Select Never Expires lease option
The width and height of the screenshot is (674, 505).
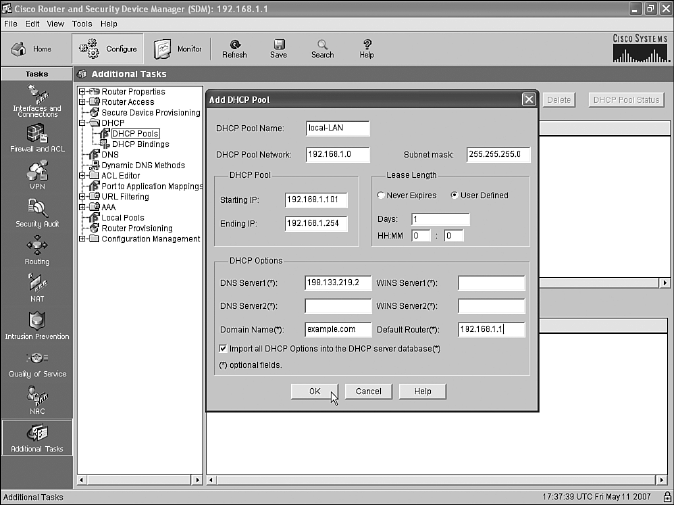(380, 195)
